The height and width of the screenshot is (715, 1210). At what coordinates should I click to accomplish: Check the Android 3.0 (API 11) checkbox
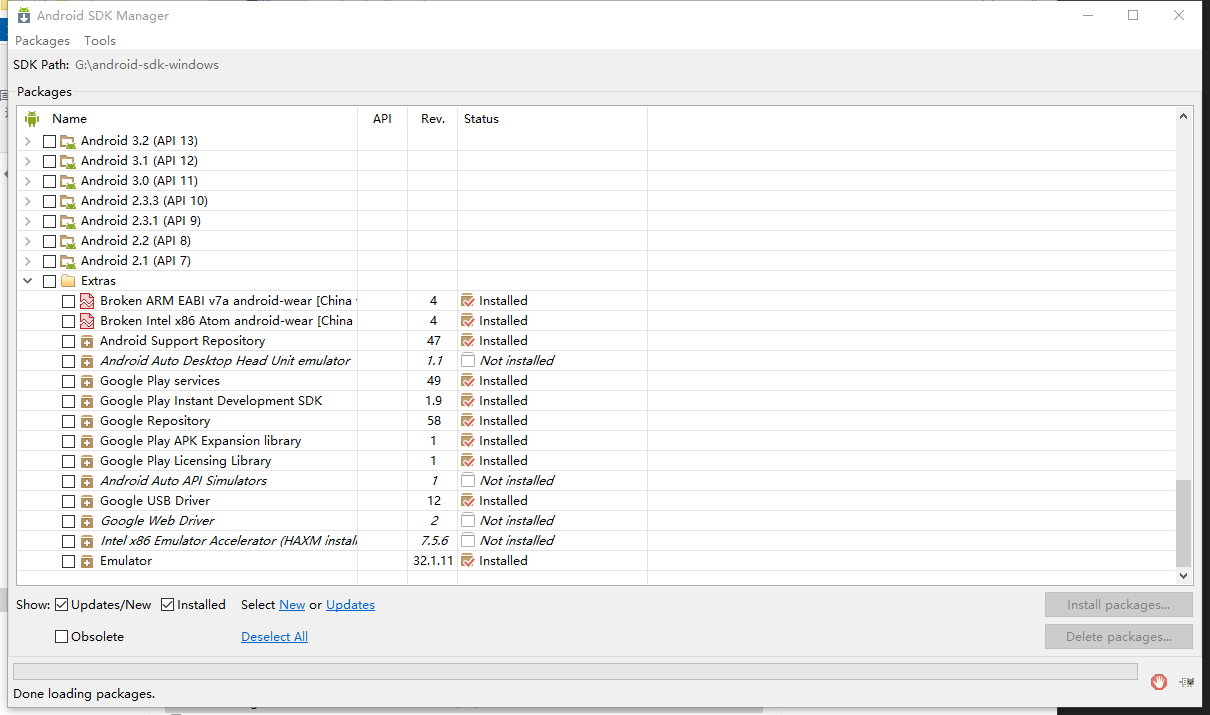(x=49, y=181)
